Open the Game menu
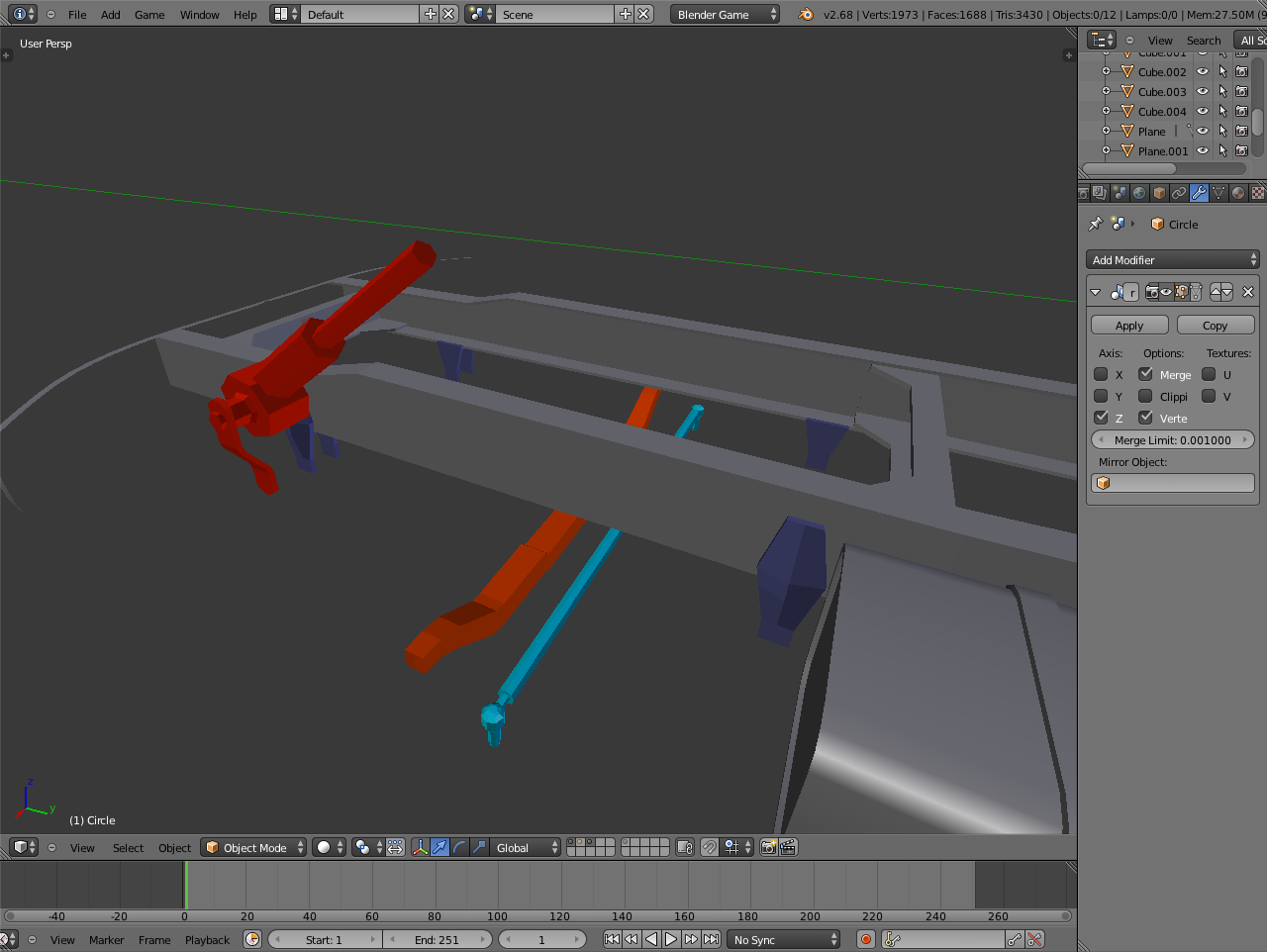The width and height of the screenshot is (1267, 952). [x=149, y=15]
